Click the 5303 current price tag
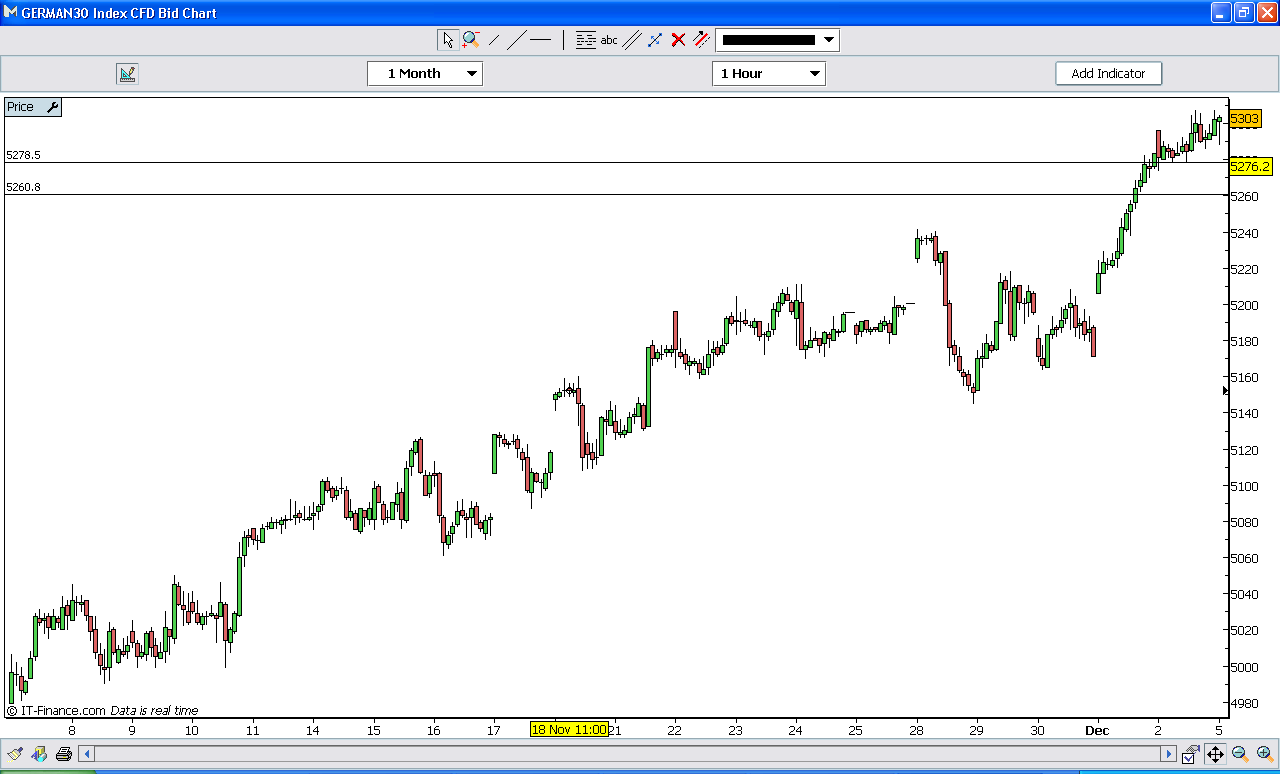1280x774 pixels. click(1244, 119)
